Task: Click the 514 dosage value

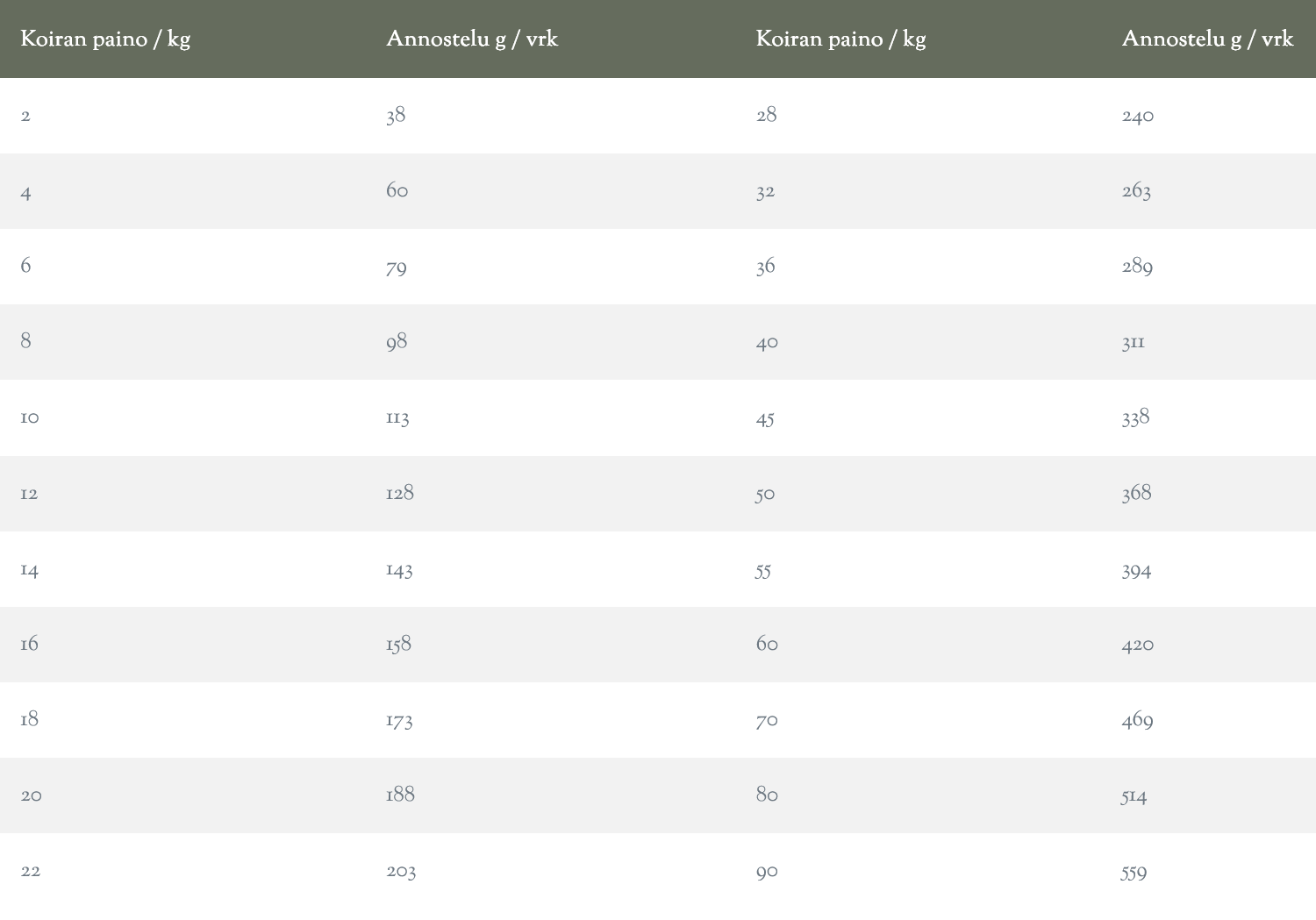Action: [x=1134, y=796]
